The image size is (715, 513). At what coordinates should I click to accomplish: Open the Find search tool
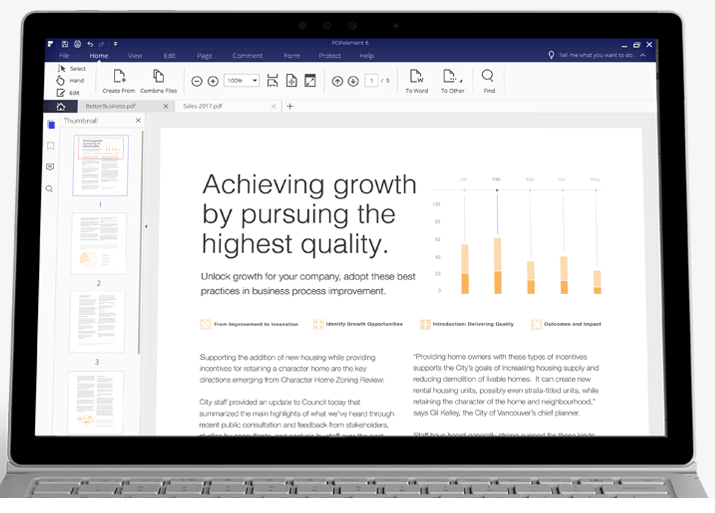pos(488,77)
